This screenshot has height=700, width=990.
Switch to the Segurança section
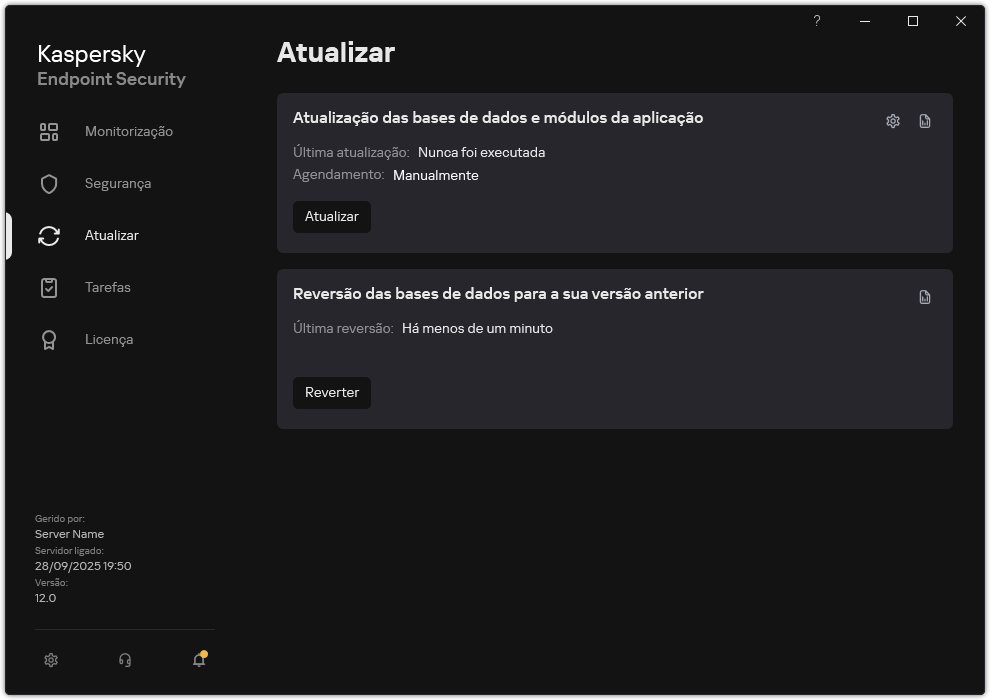tap(119, 183)
